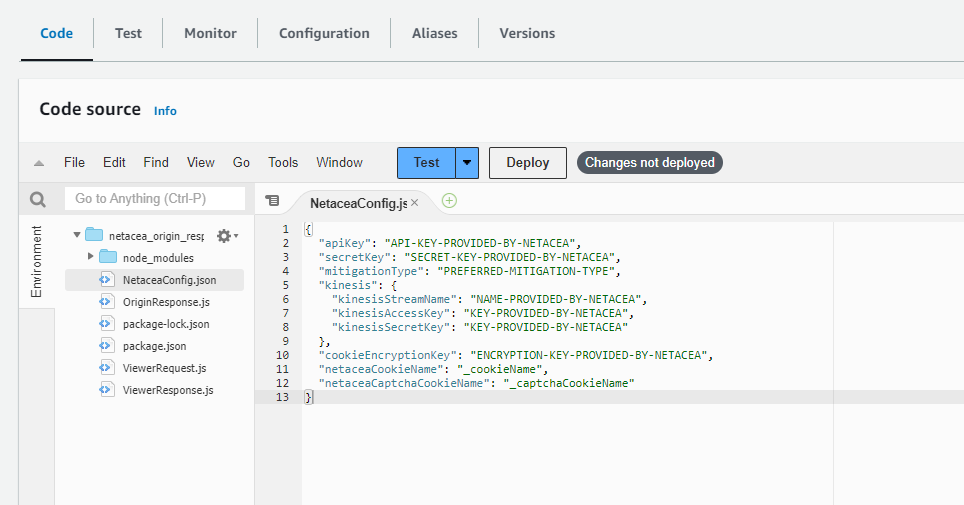Select the node_modules folder icon
This screenshot has width=964, height=505.
pyautogui.click(x=108, y=258)
